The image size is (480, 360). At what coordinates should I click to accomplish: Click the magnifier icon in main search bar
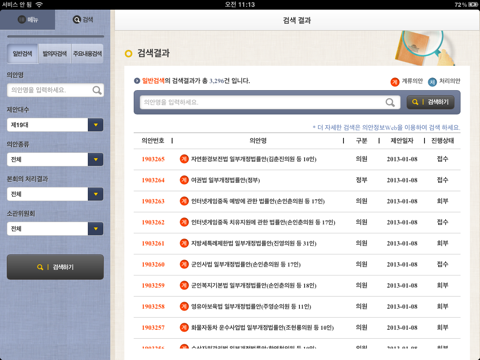pyautogui.click(x=390, y=102)
